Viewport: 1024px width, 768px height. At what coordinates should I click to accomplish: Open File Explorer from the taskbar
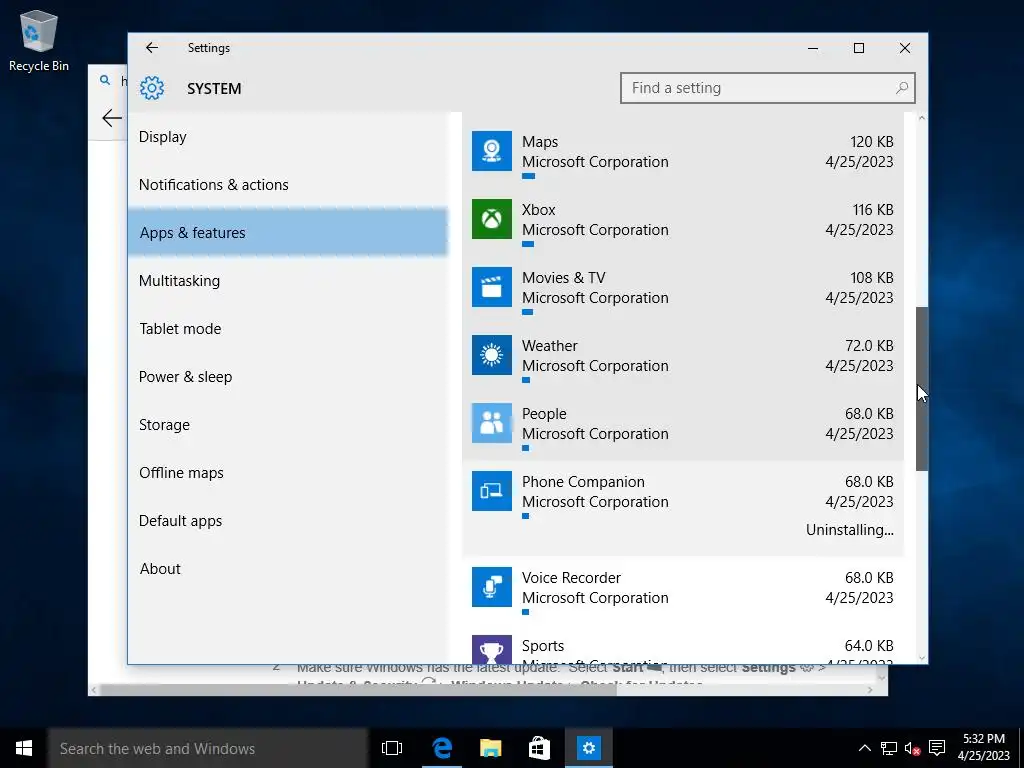coord(490,748)
